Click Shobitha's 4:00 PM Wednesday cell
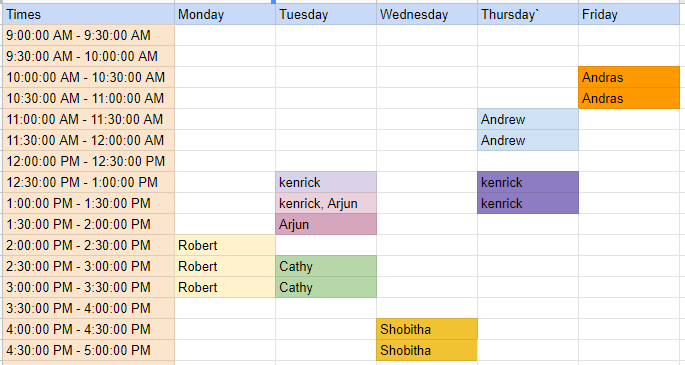685x365 pixels. (x=427, y=329)
